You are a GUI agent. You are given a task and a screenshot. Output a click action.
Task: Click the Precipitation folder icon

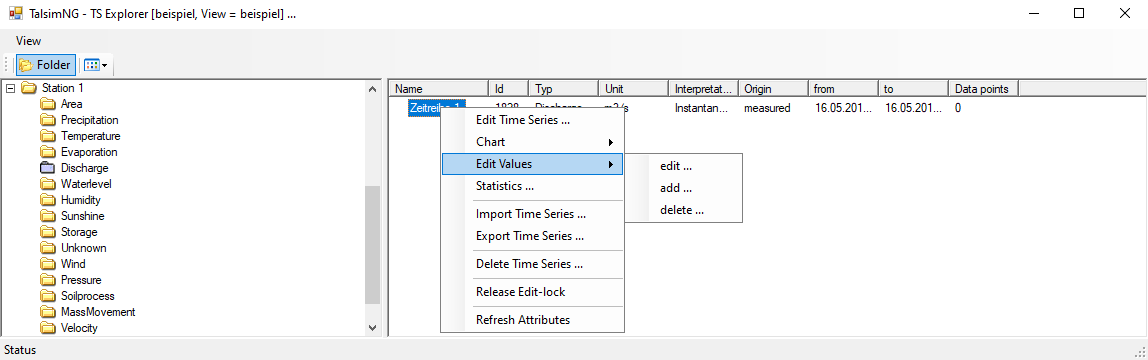pos(48,120)
